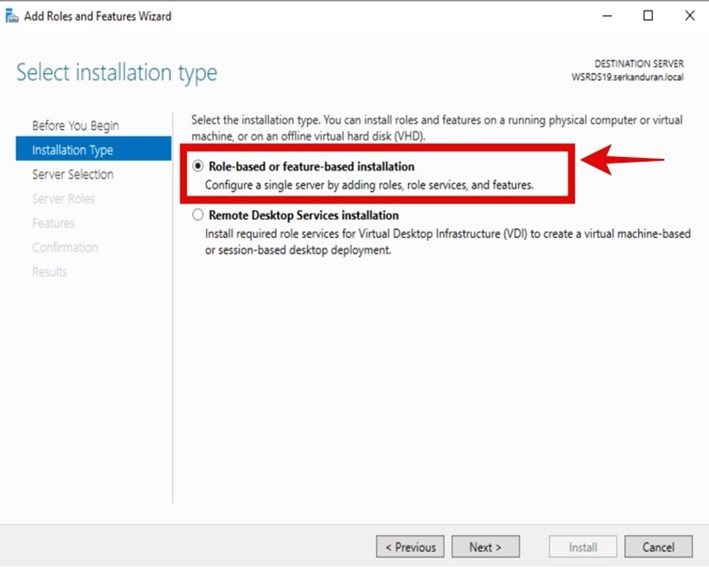Click the Select installation type heading

117,72
